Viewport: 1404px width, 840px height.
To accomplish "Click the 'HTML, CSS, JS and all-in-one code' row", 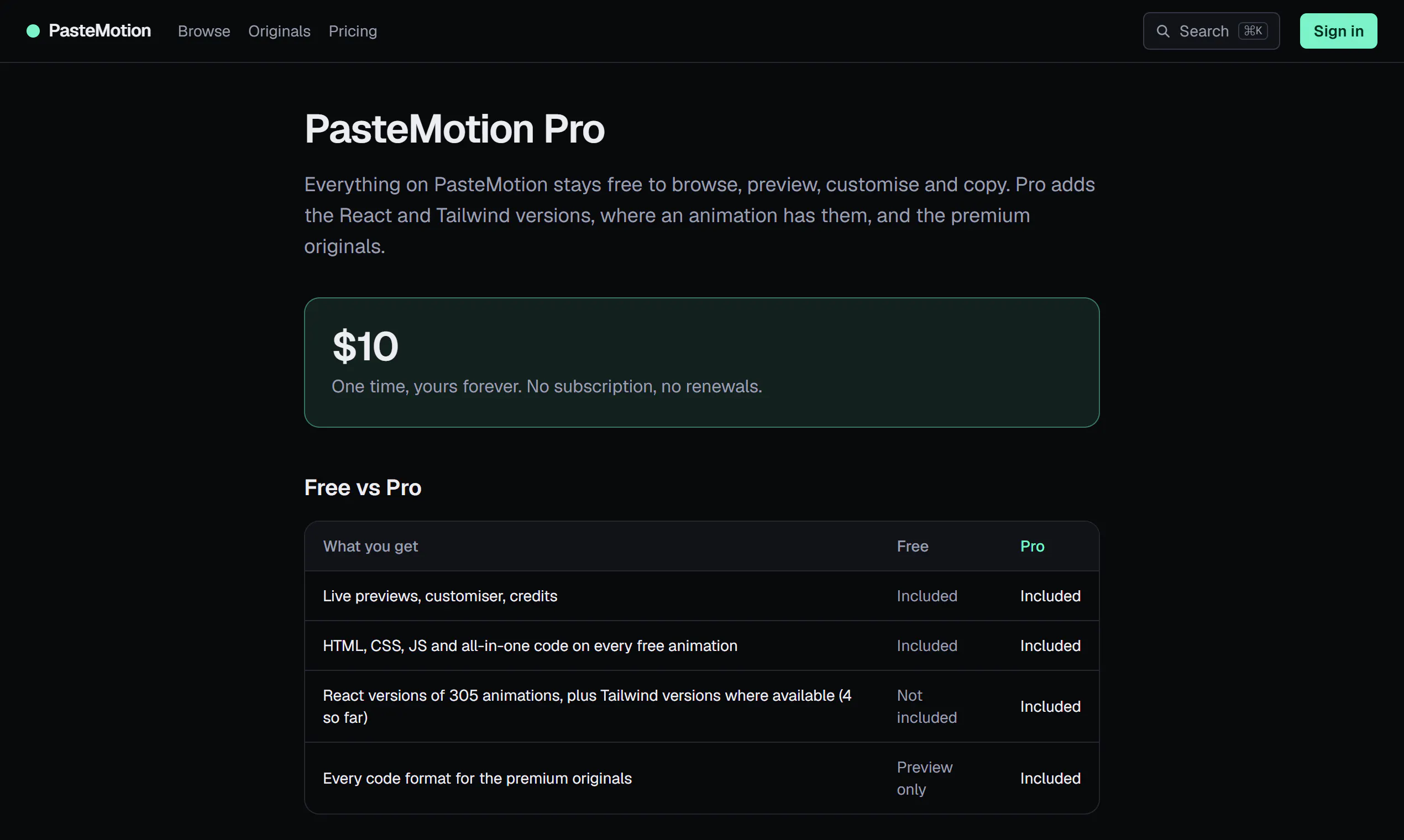I will point(701,645).
